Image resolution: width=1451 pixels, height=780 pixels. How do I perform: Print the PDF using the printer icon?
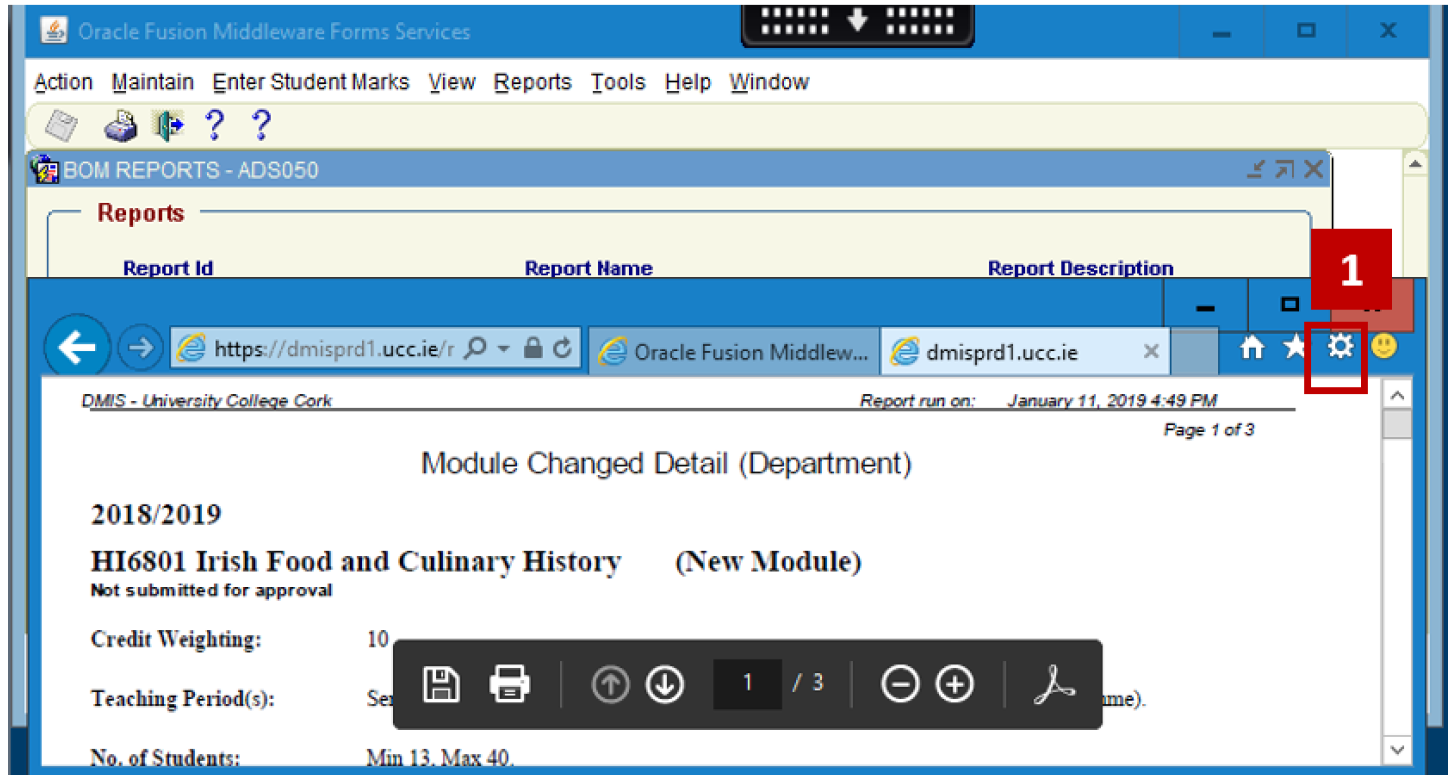[509, 684]
